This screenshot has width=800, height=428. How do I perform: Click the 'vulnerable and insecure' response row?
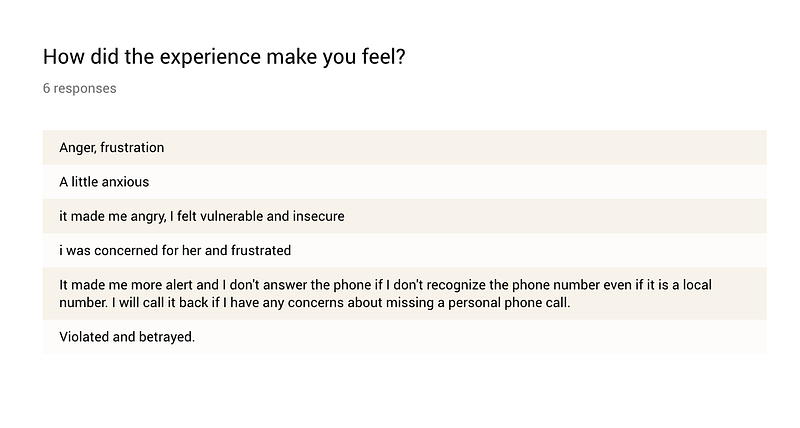404,216
